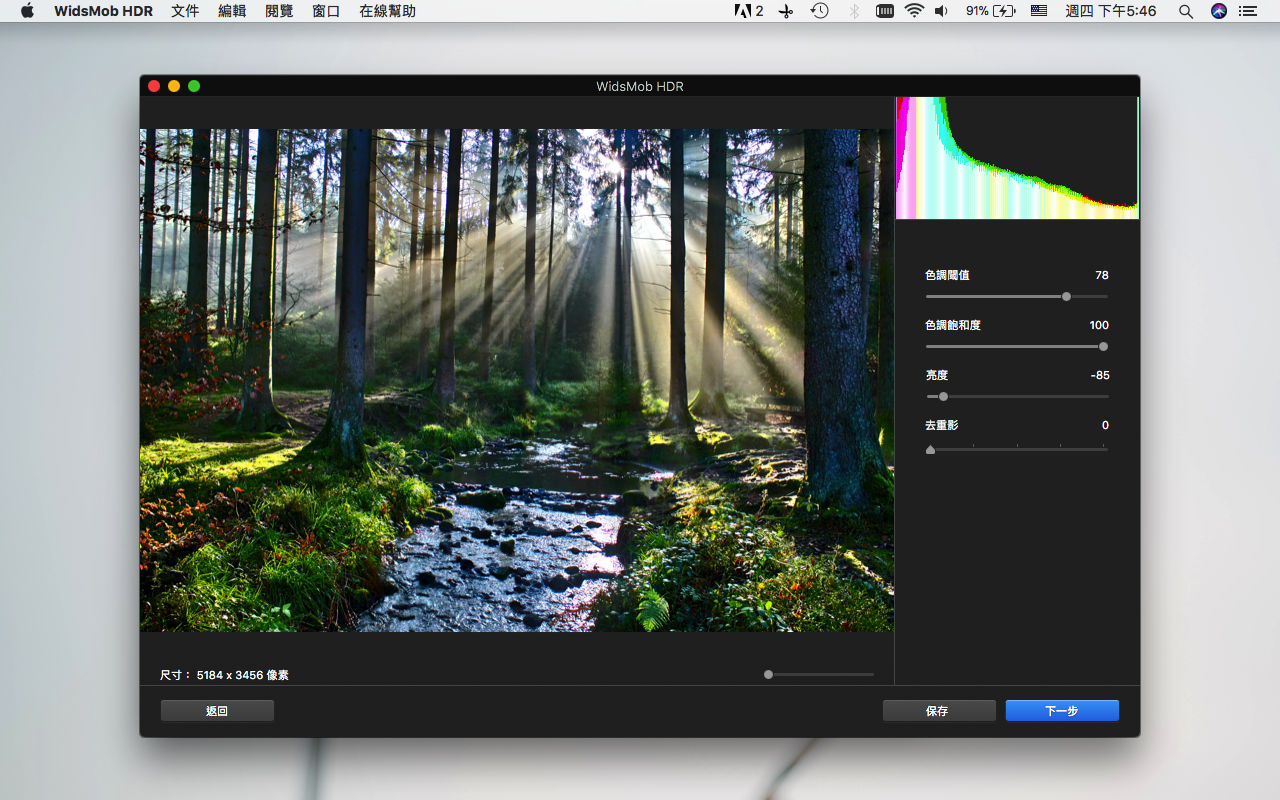Click the image zoom slider handle
Screen dimensions: 1280x800
coord(768,674)
